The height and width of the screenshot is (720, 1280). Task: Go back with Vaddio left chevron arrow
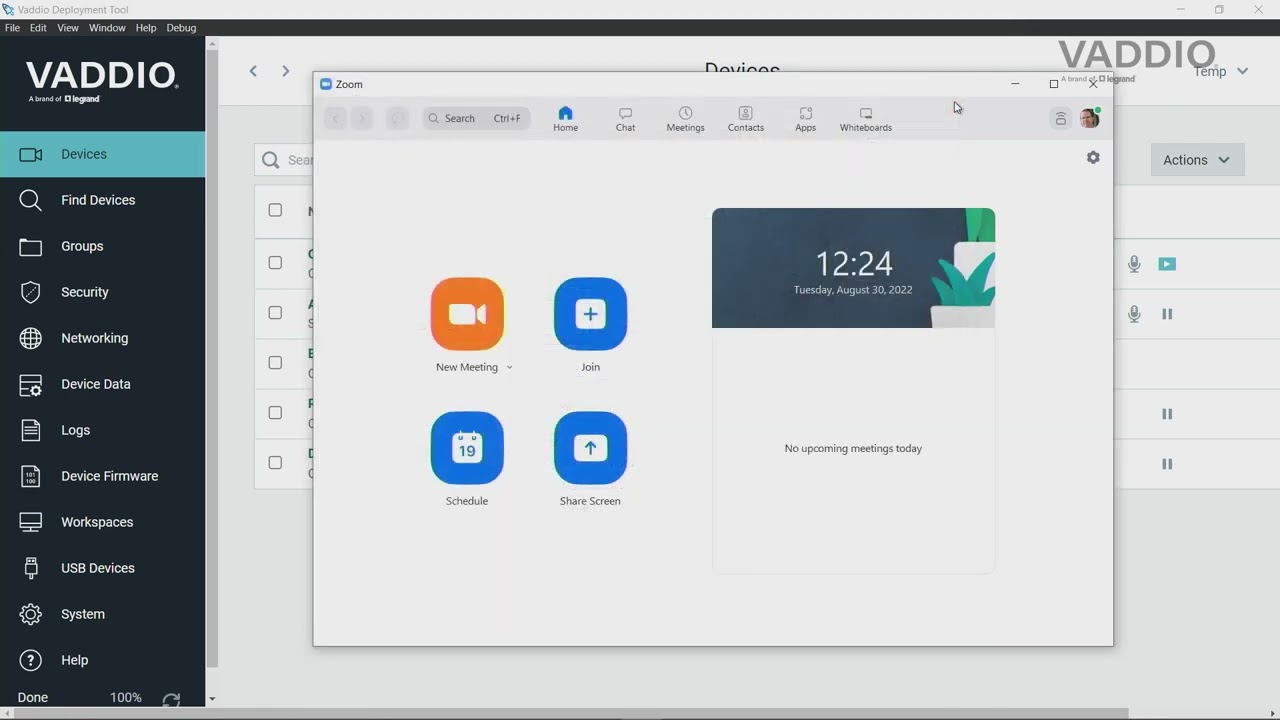[x=253, y=71]
